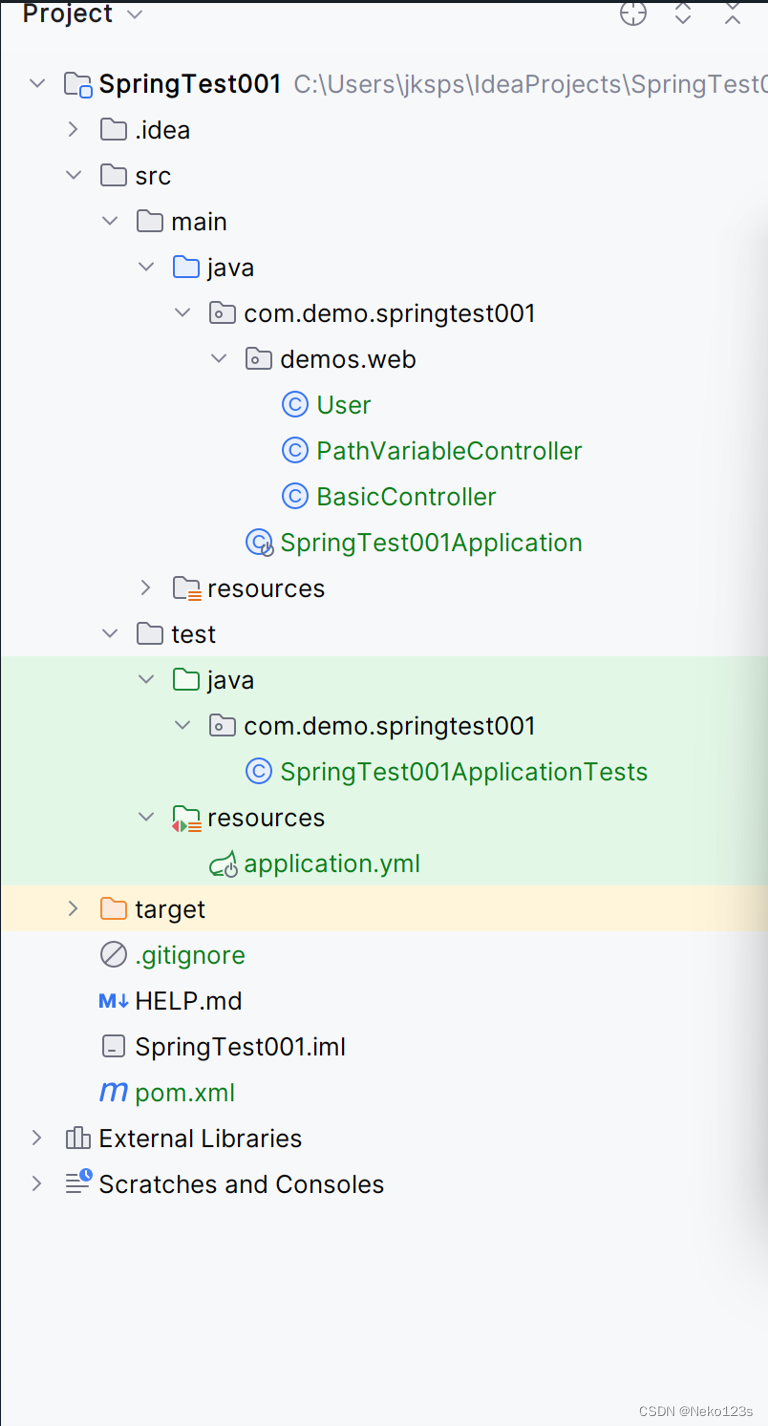
Task: Click the Scratches and Consoles icon
Action: (x=78, y=1184)
